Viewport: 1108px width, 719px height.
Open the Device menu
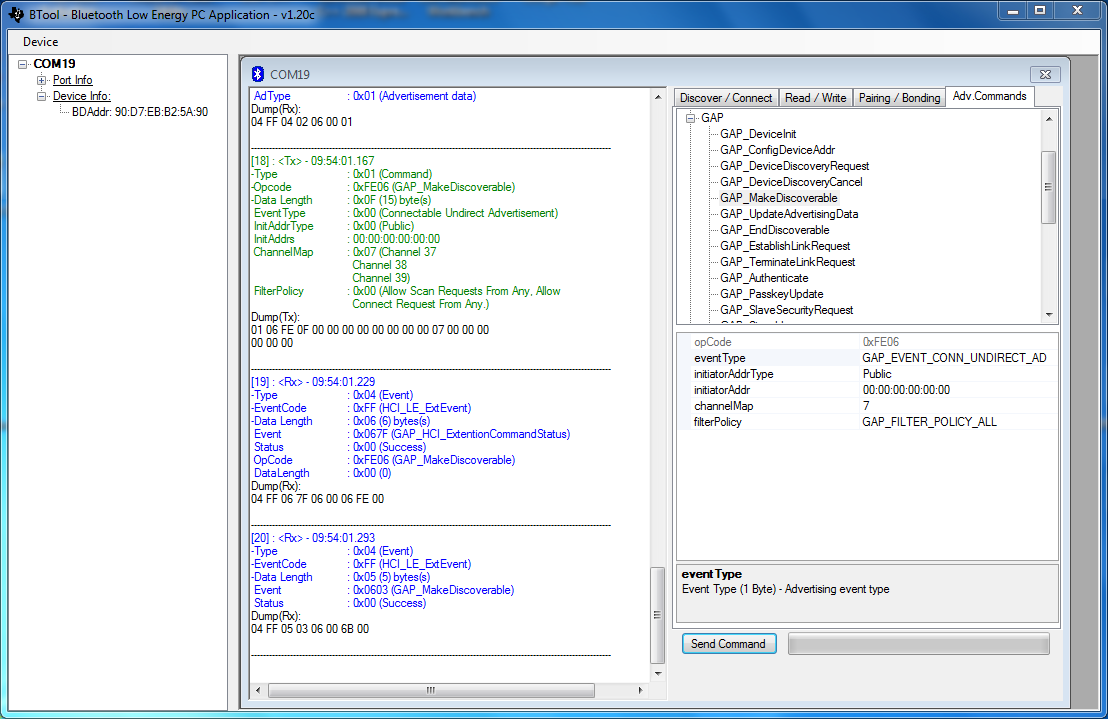[40, 42]
